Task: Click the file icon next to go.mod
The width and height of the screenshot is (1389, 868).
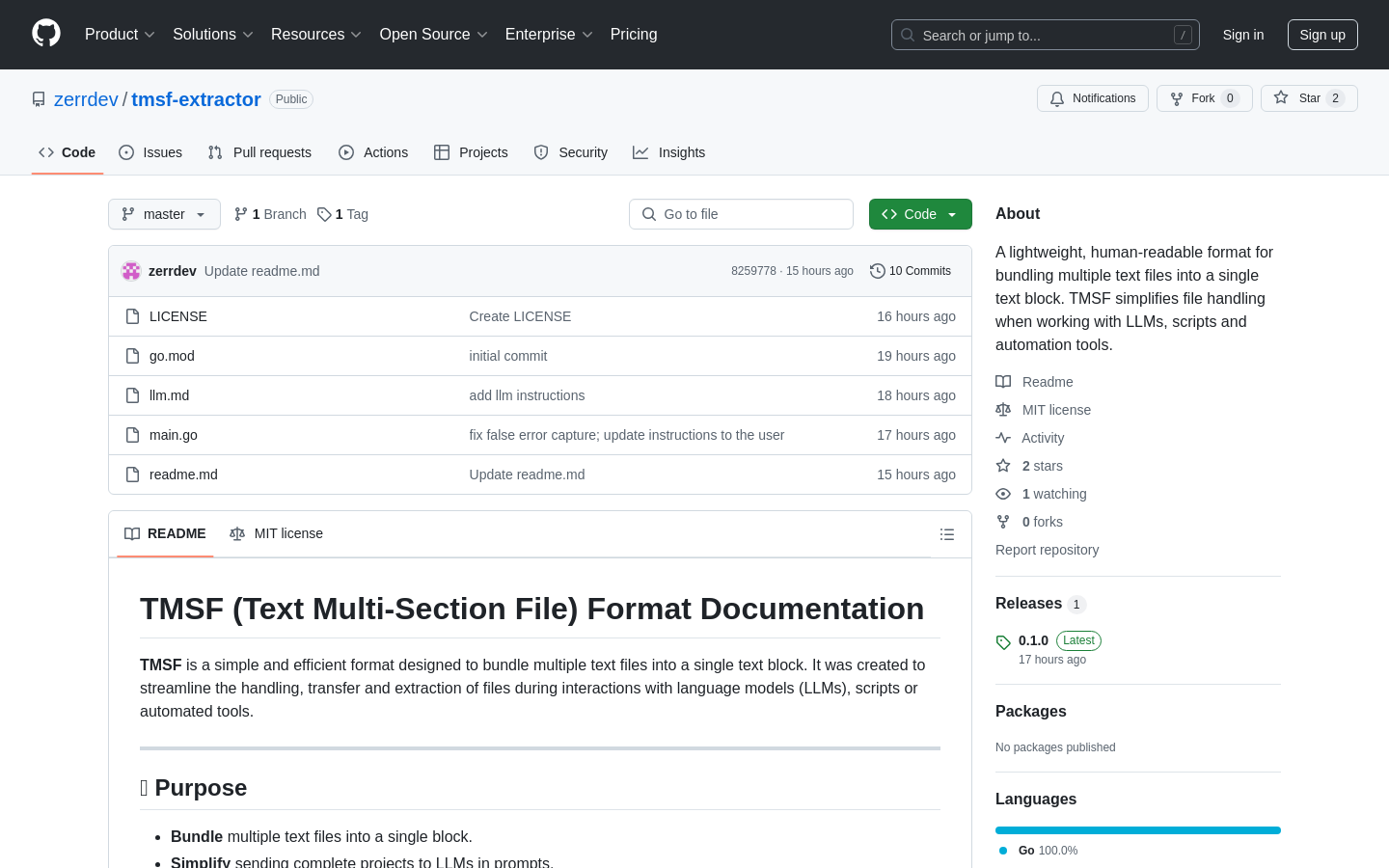Action: pos(133,356)
